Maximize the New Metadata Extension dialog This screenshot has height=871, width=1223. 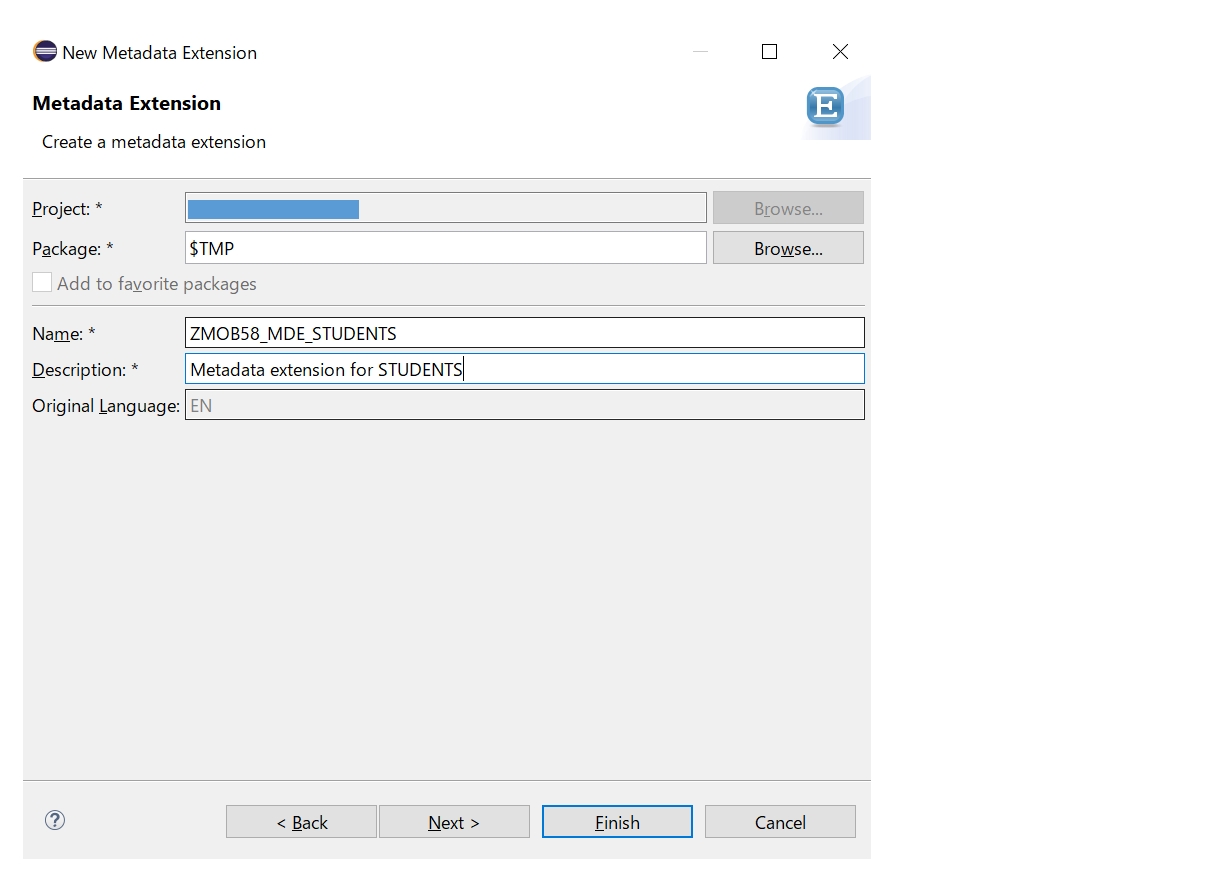pos(769,52)
